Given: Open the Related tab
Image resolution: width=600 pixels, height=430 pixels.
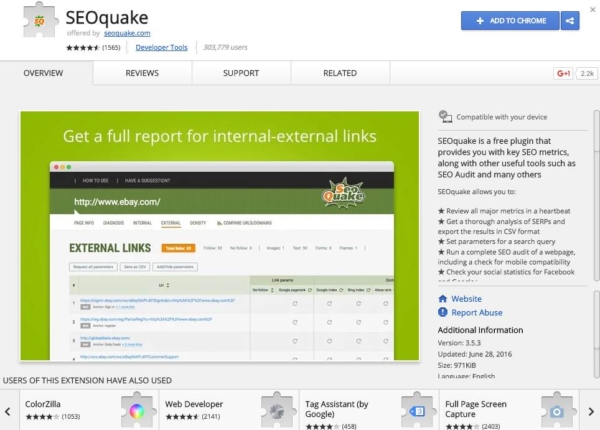Looking at the screenshot, I should 340,73.
